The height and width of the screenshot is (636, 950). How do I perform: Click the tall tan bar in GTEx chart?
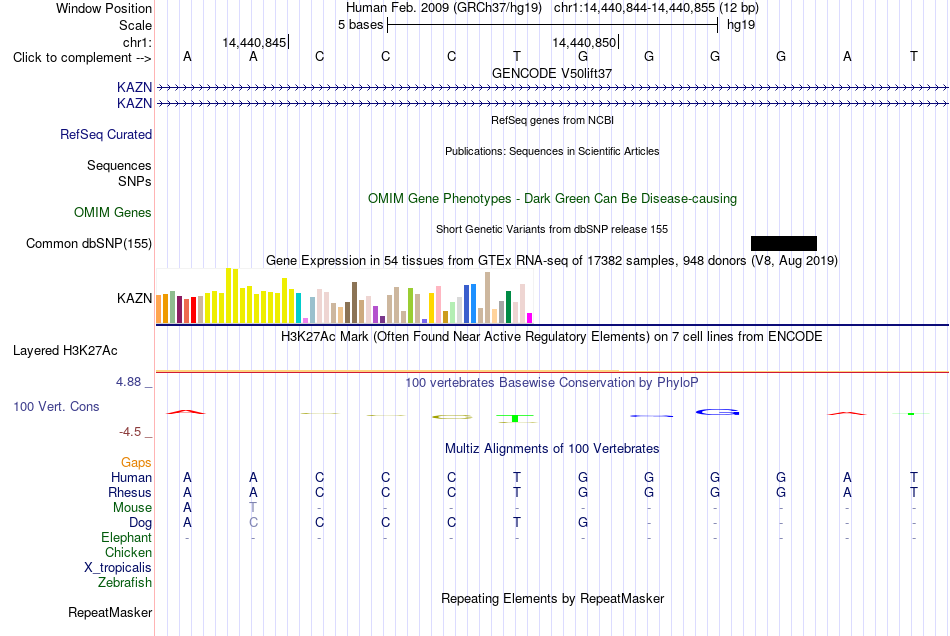[487, 297]
